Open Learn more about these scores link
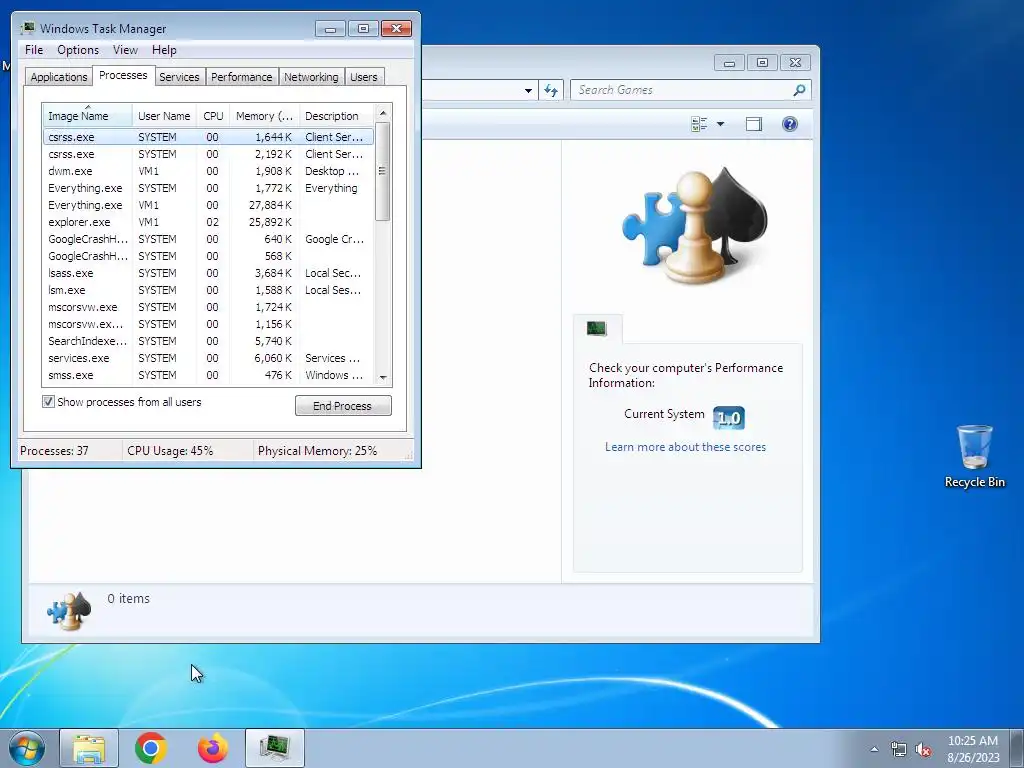 pyautogui.click(x=685, y=447)
